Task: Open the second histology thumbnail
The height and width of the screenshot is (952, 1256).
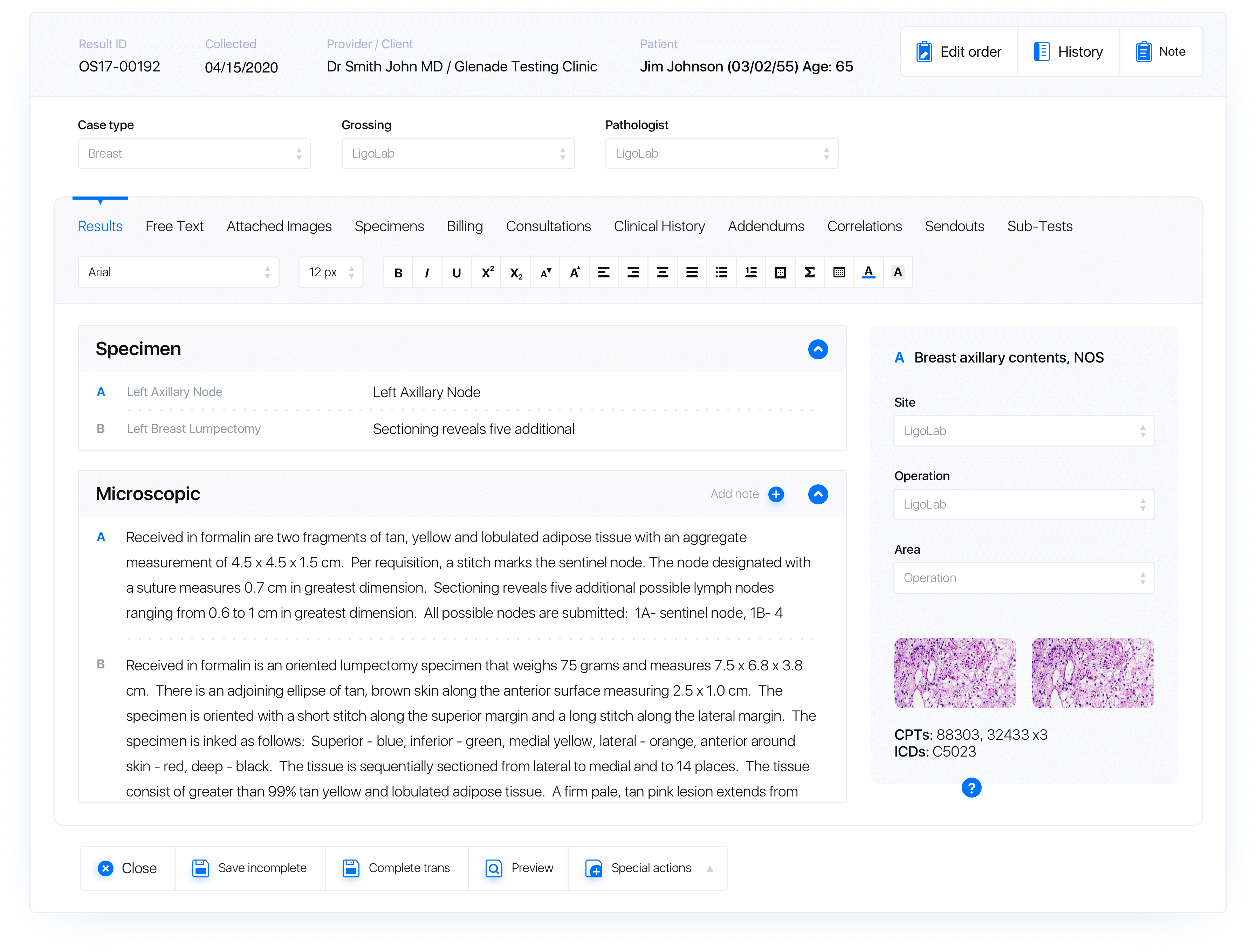Action: tap(1092, 673)
